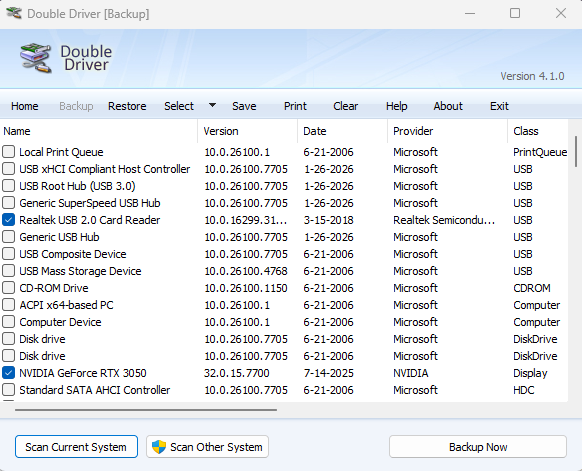
Task: Uncheck the Realtek USB 2.0 Card Reader box
Action: [x=9, y=220]
